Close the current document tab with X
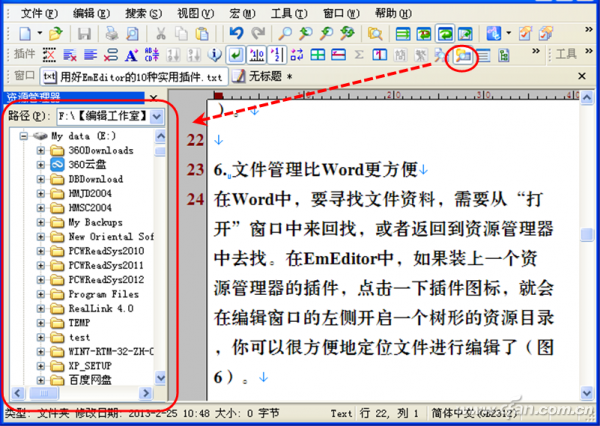 click(582, 76)
